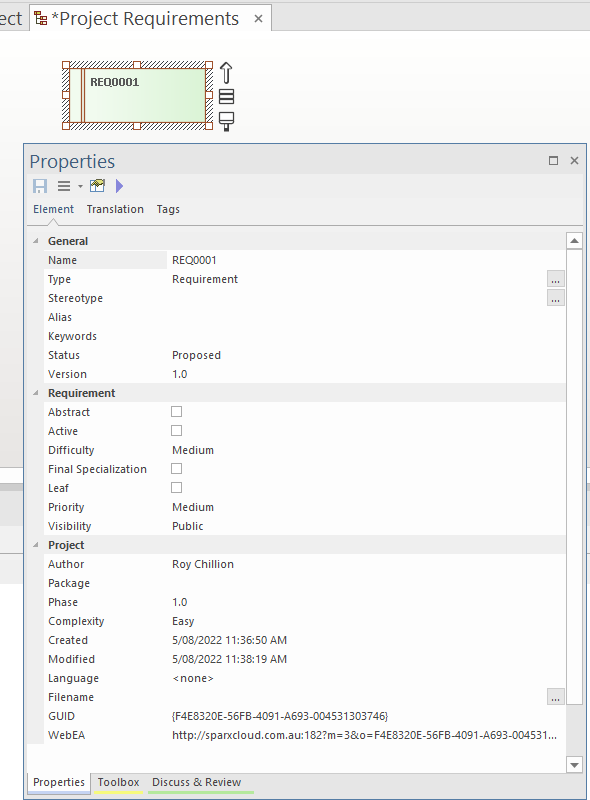The image size is (590, 800).
Task: Click the scrollbar down arrow in Properties
Action: [x=575, y=765]
